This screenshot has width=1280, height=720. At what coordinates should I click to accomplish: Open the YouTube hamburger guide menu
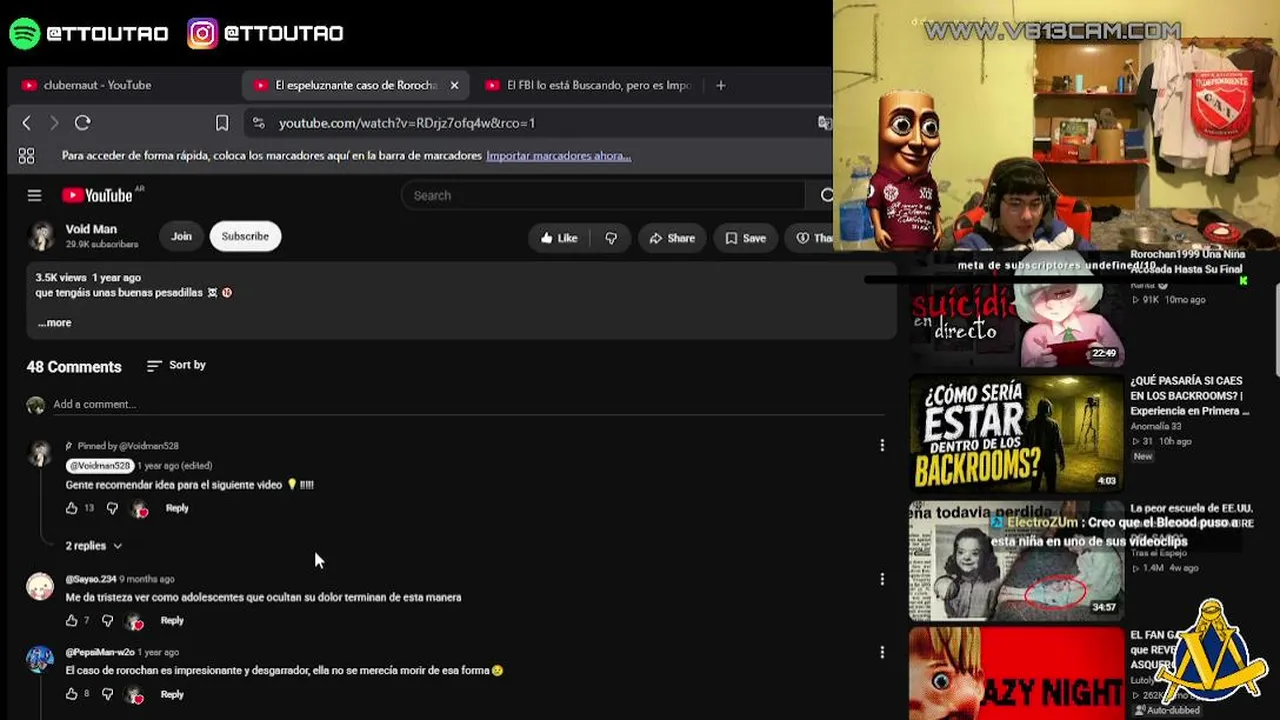click(x=34, y=196)
